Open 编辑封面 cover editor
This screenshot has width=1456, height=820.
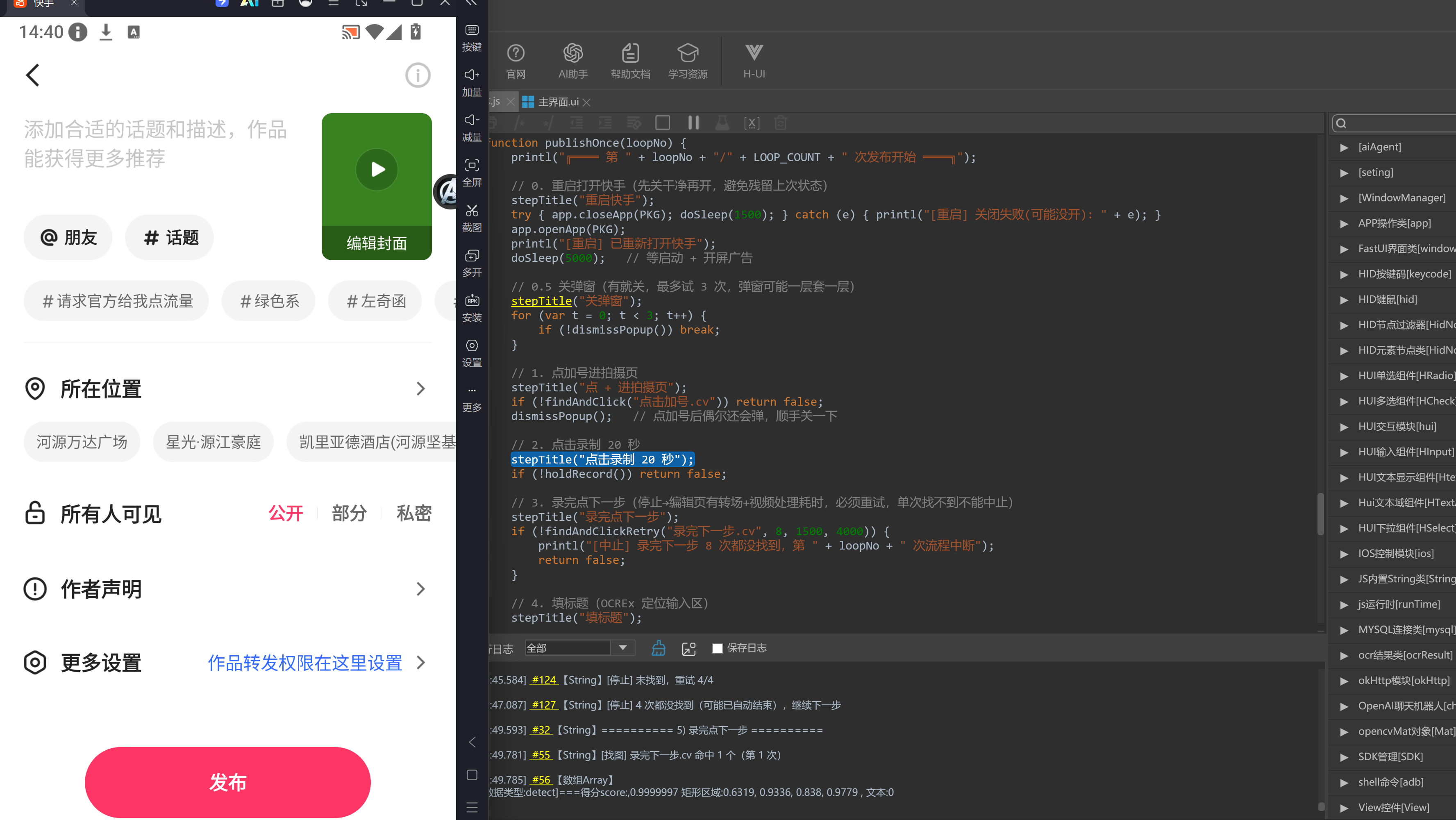coord(377,243)
